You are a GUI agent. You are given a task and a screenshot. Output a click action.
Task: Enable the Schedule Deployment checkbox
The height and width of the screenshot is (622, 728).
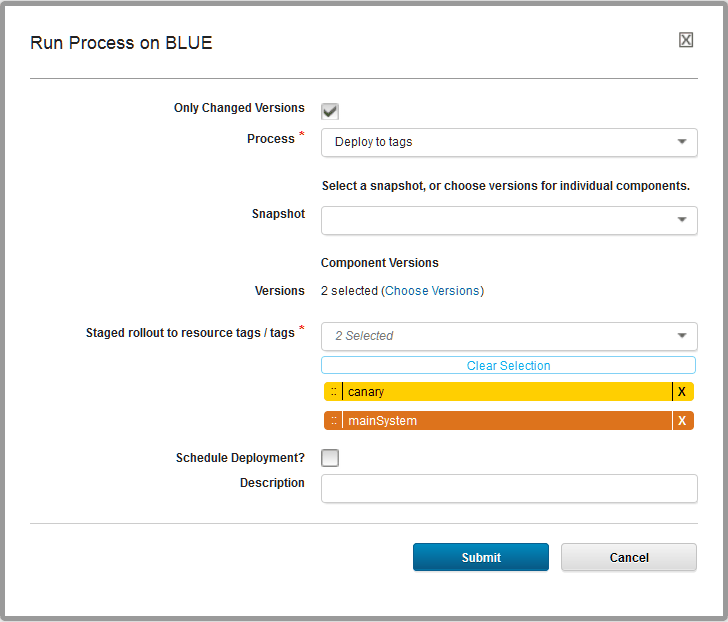point(330,458)
